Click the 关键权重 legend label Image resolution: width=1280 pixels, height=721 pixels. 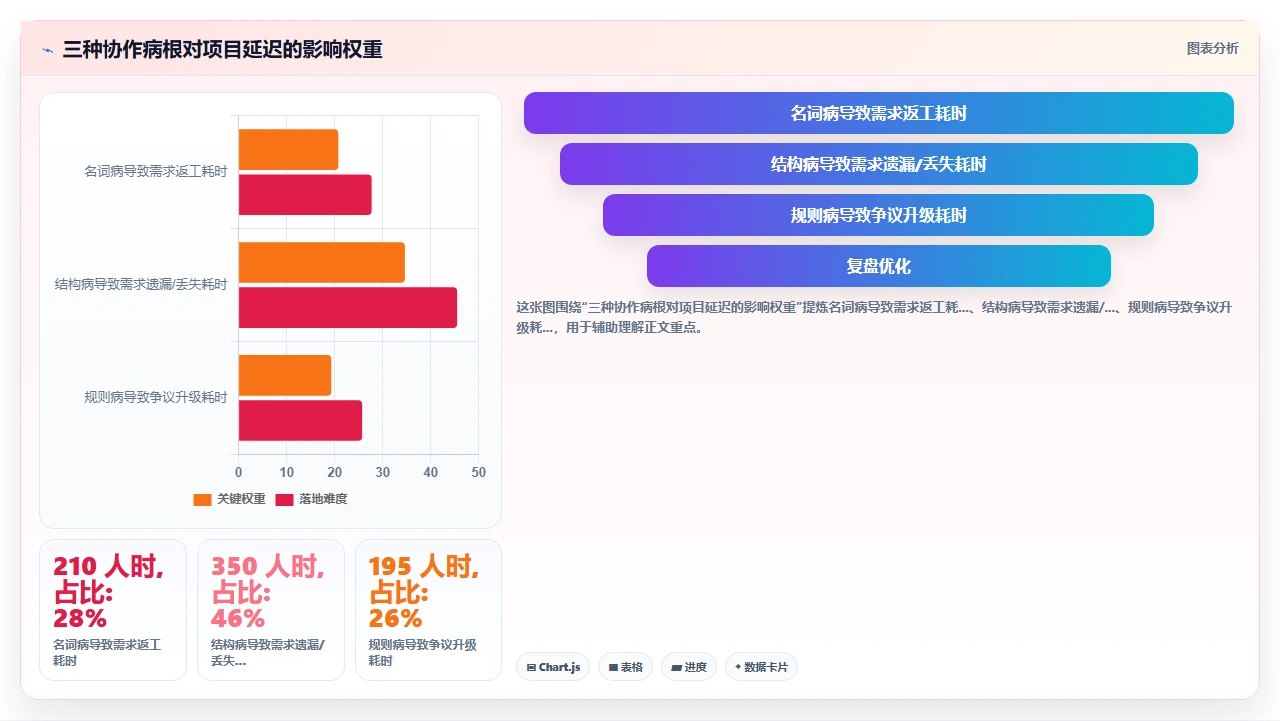tap(241, 499)
